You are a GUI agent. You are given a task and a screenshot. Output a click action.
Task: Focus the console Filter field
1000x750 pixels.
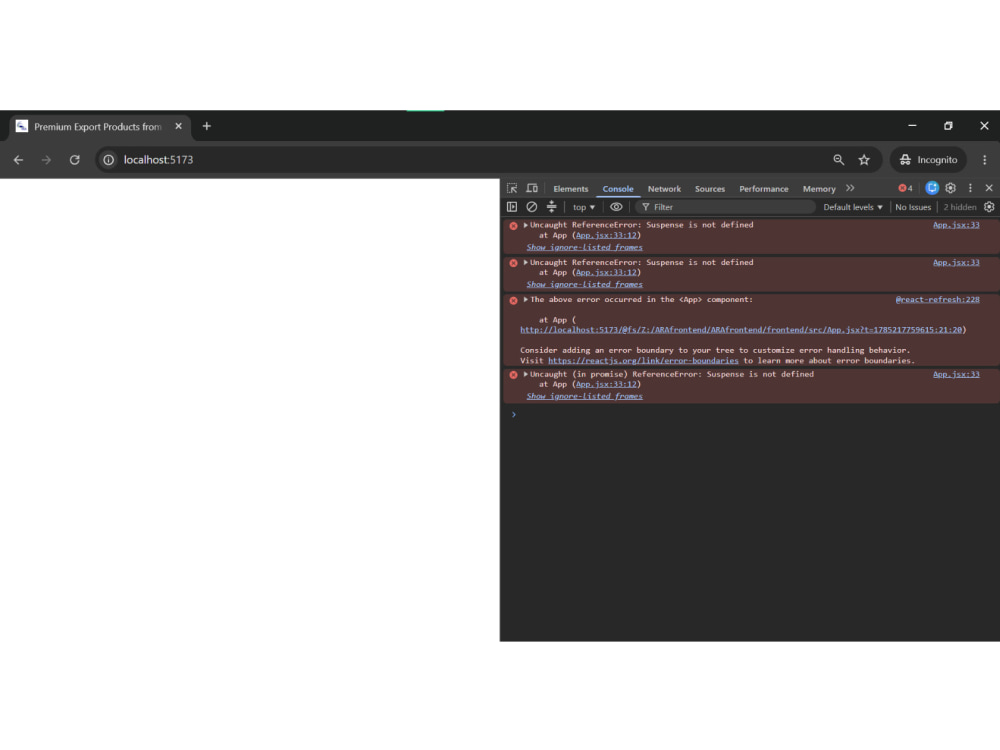coord(726,207)
